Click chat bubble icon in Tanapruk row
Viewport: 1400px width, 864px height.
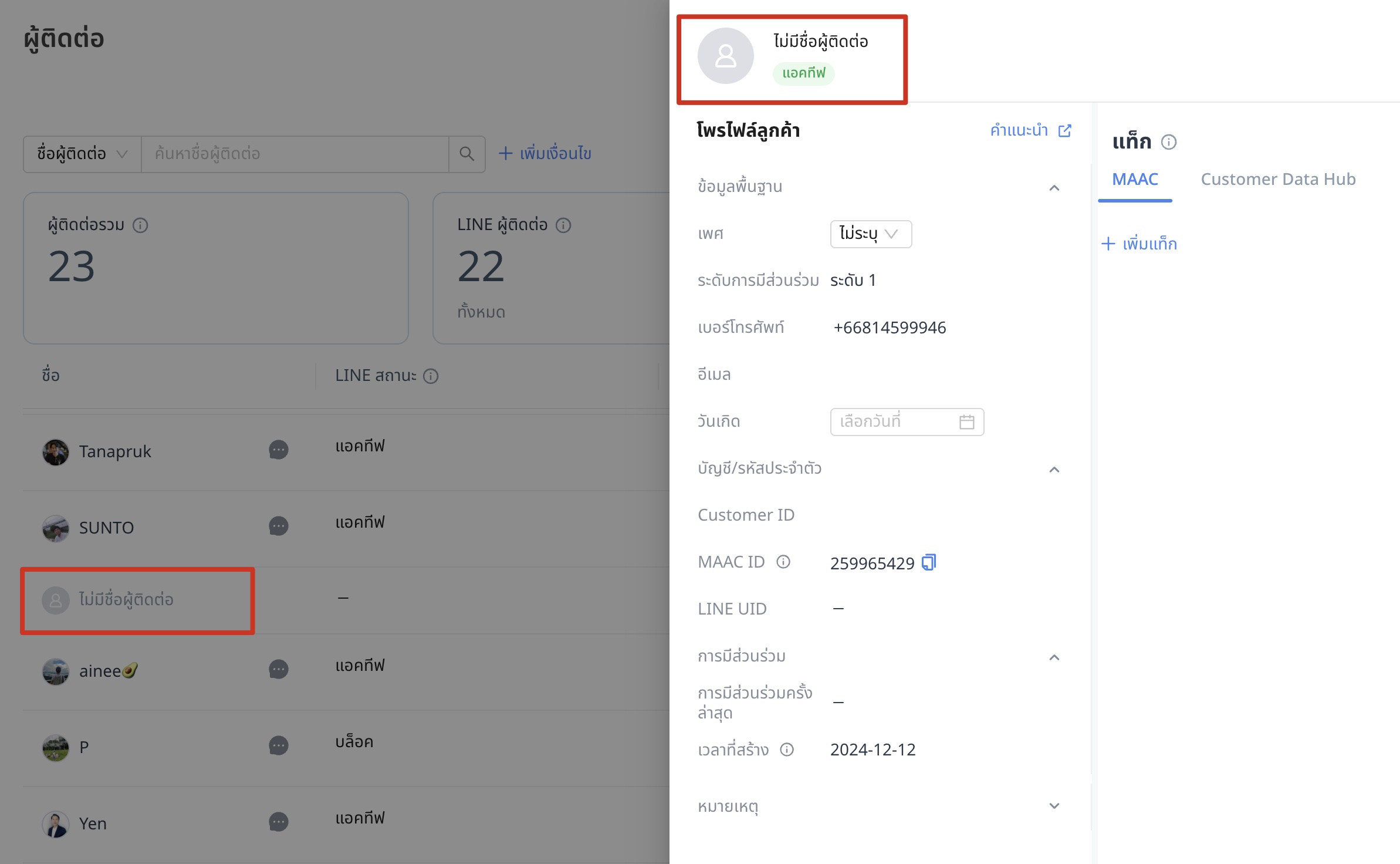(278, 450)
